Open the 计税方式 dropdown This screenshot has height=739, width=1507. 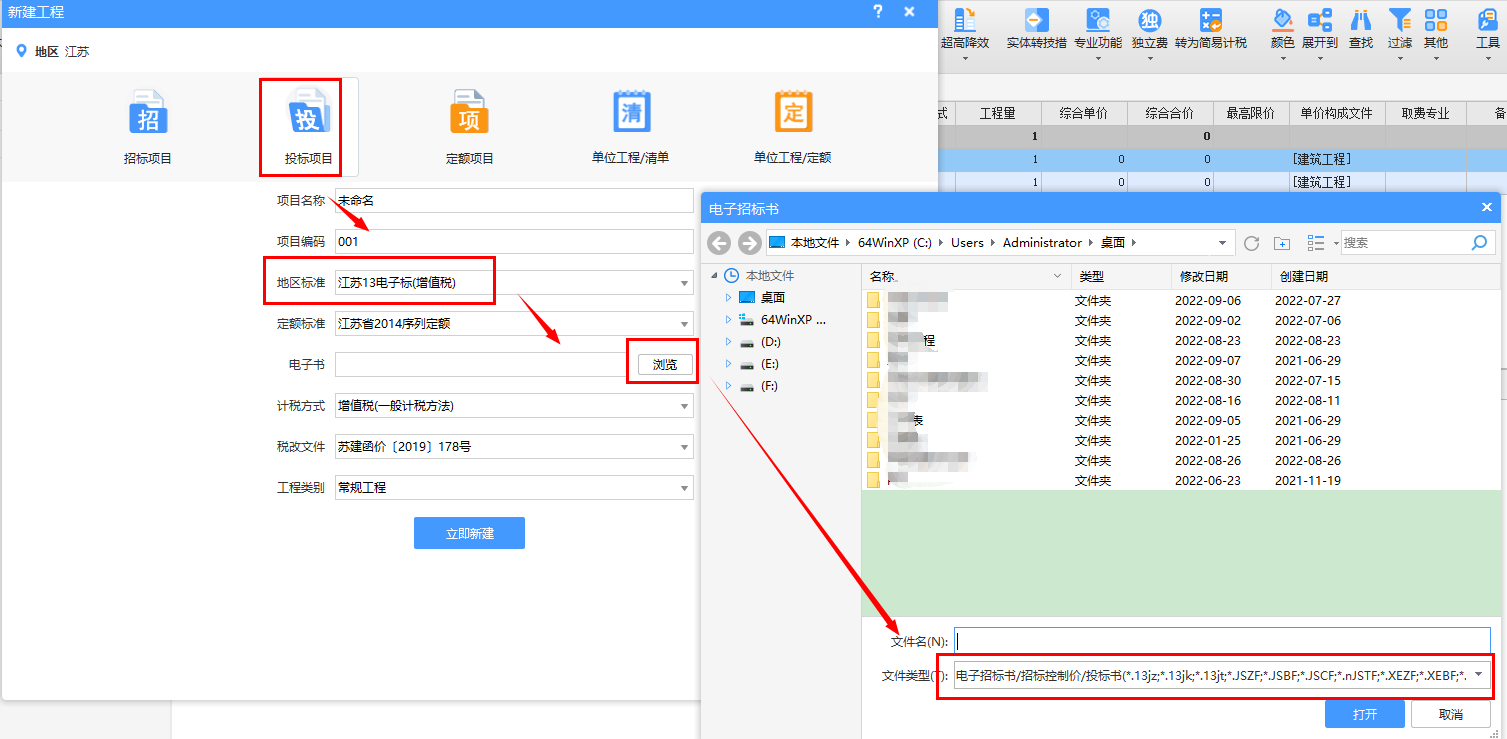click(685, 406)
